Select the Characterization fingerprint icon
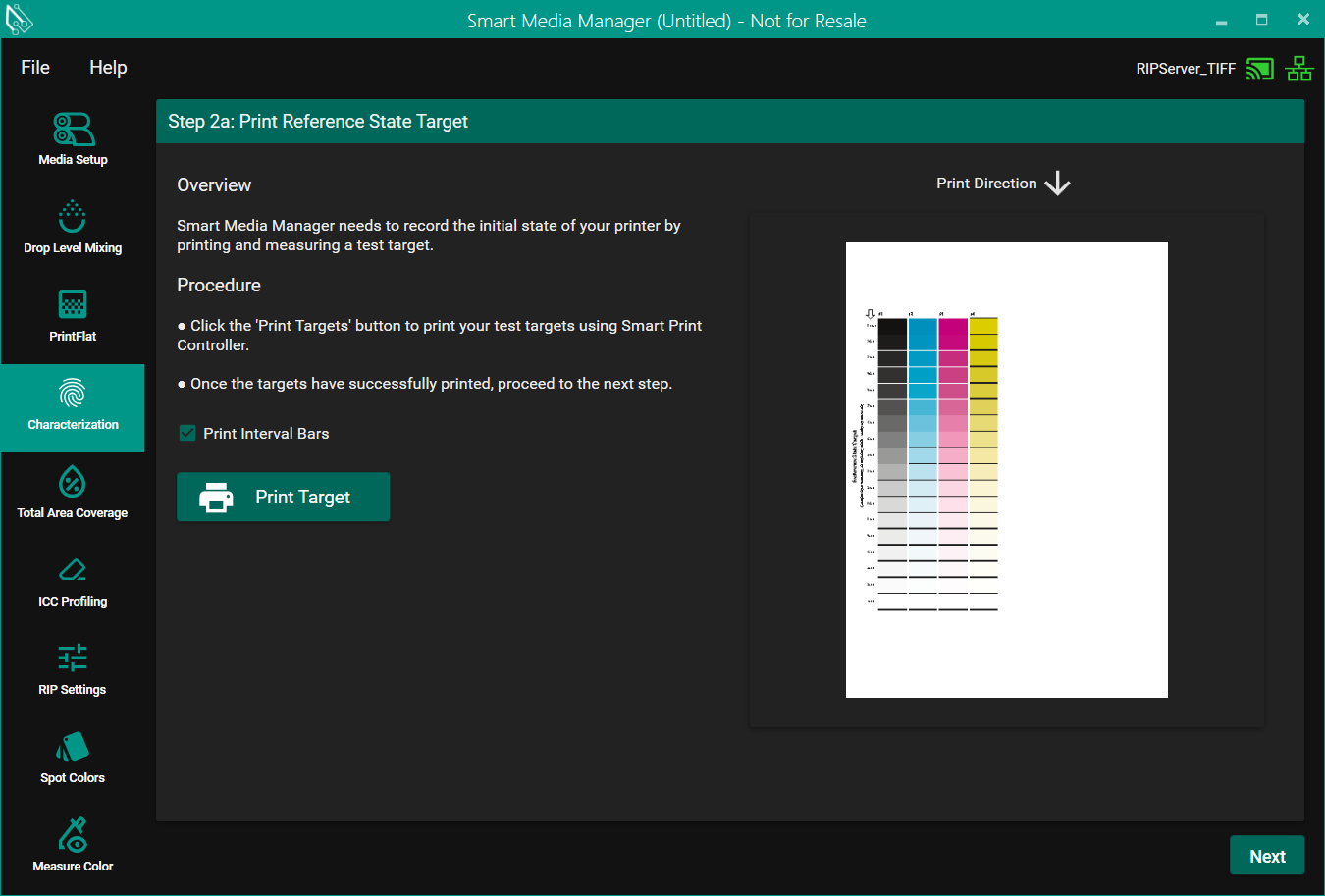1325x896 pixels. [73, 394]
